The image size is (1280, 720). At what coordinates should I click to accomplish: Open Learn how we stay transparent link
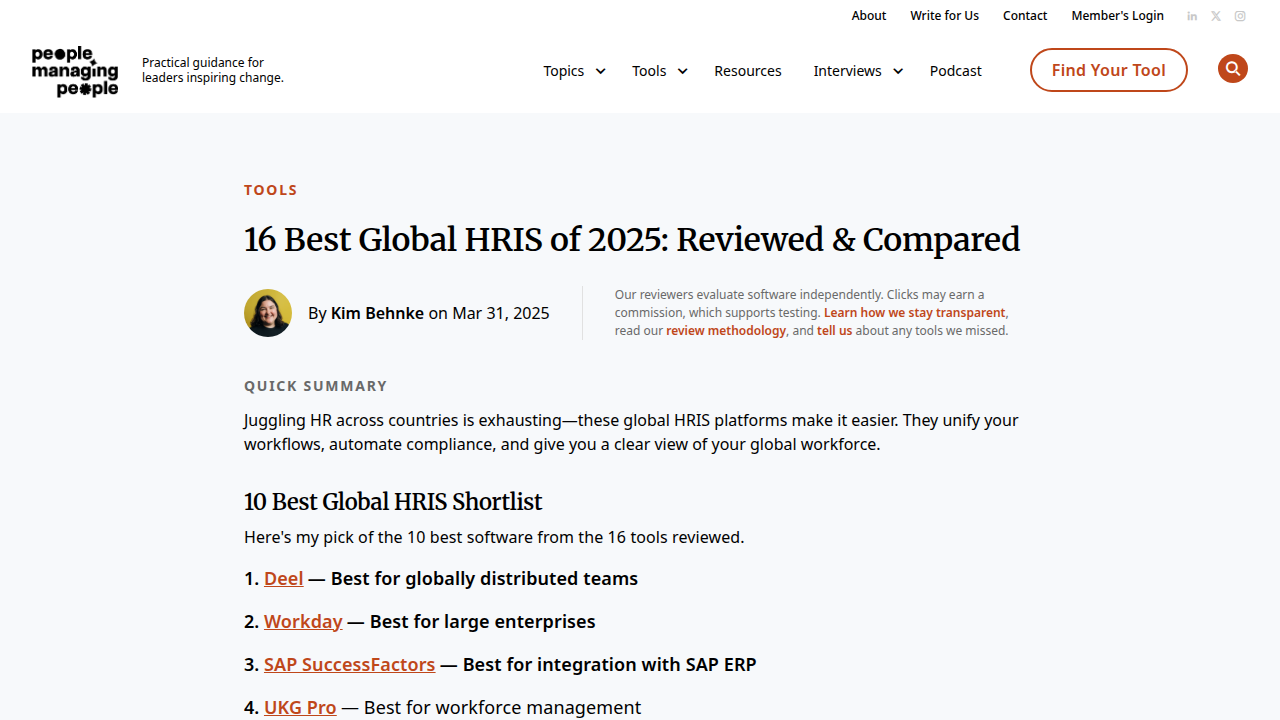[x=914, y=313]
